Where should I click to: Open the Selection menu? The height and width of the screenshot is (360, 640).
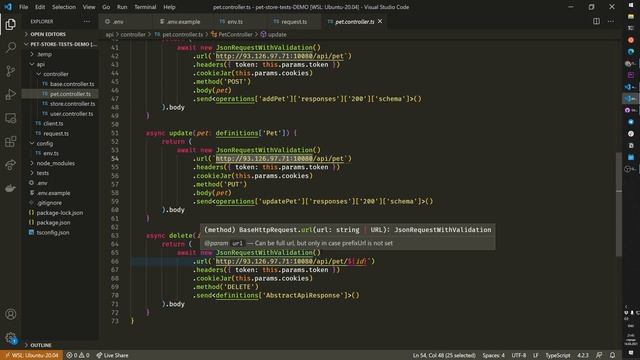tap(64, 7)
